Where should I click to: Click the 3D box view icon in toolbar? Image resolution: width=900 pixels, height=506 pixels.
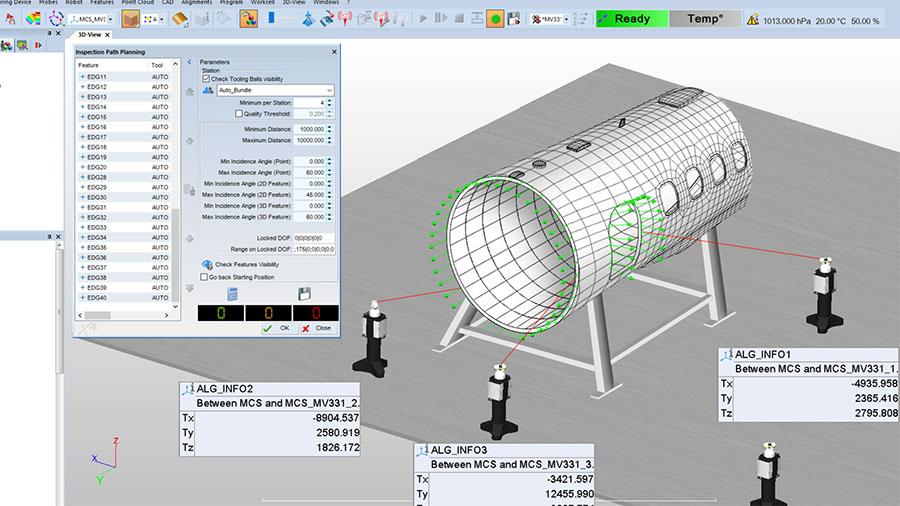coord(130,19)
